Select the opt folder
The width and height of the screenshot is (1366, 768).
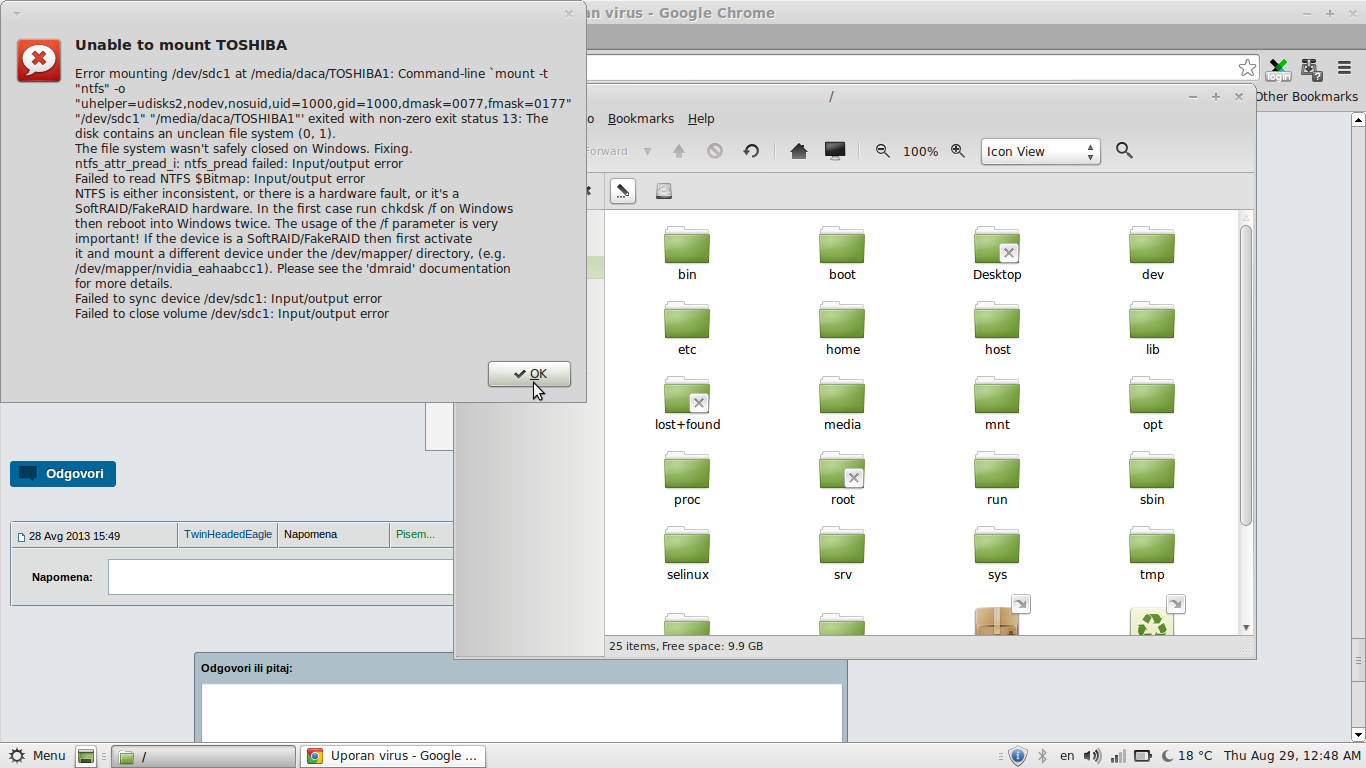point(1152,404)
